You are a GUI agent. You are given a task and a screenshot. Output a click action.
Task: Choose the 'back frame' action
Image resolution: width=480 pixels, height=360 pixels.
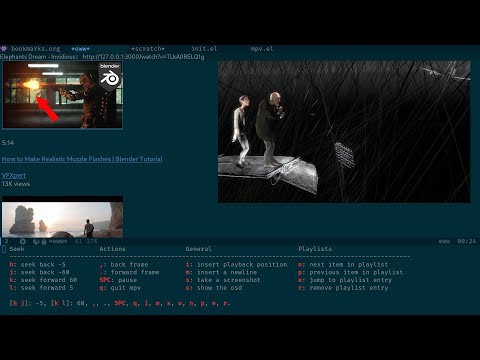(124, 265)
